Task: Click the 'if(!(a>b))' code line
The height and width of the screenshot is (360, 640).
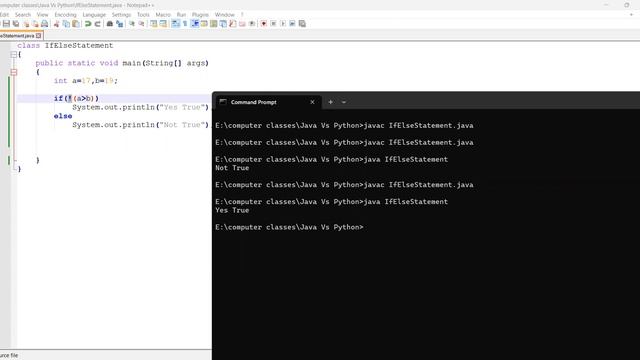Action: tap(76, 98)
